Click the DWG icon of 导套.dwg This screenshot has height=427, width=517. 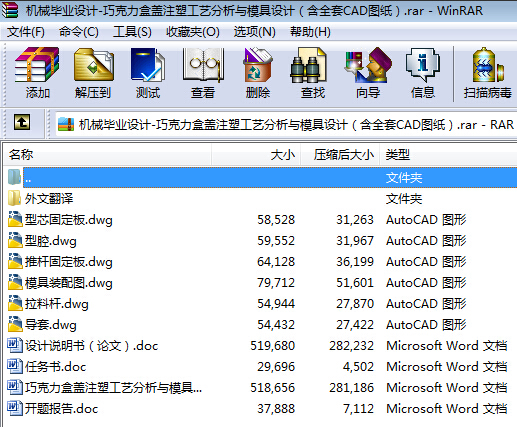click(15, 324)
